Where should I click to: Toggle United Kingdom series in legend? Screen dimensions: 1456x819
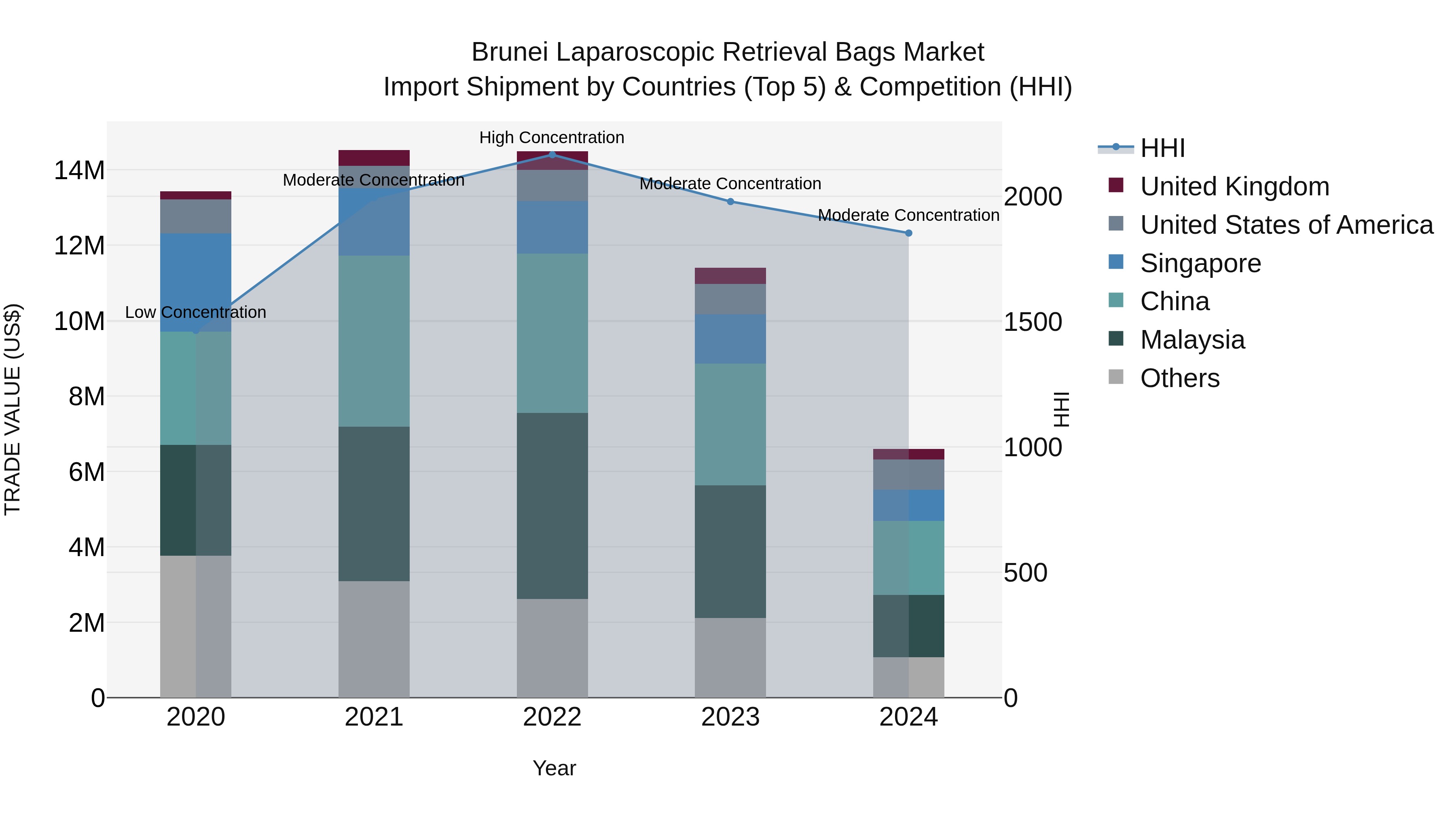pos(1219,186)
